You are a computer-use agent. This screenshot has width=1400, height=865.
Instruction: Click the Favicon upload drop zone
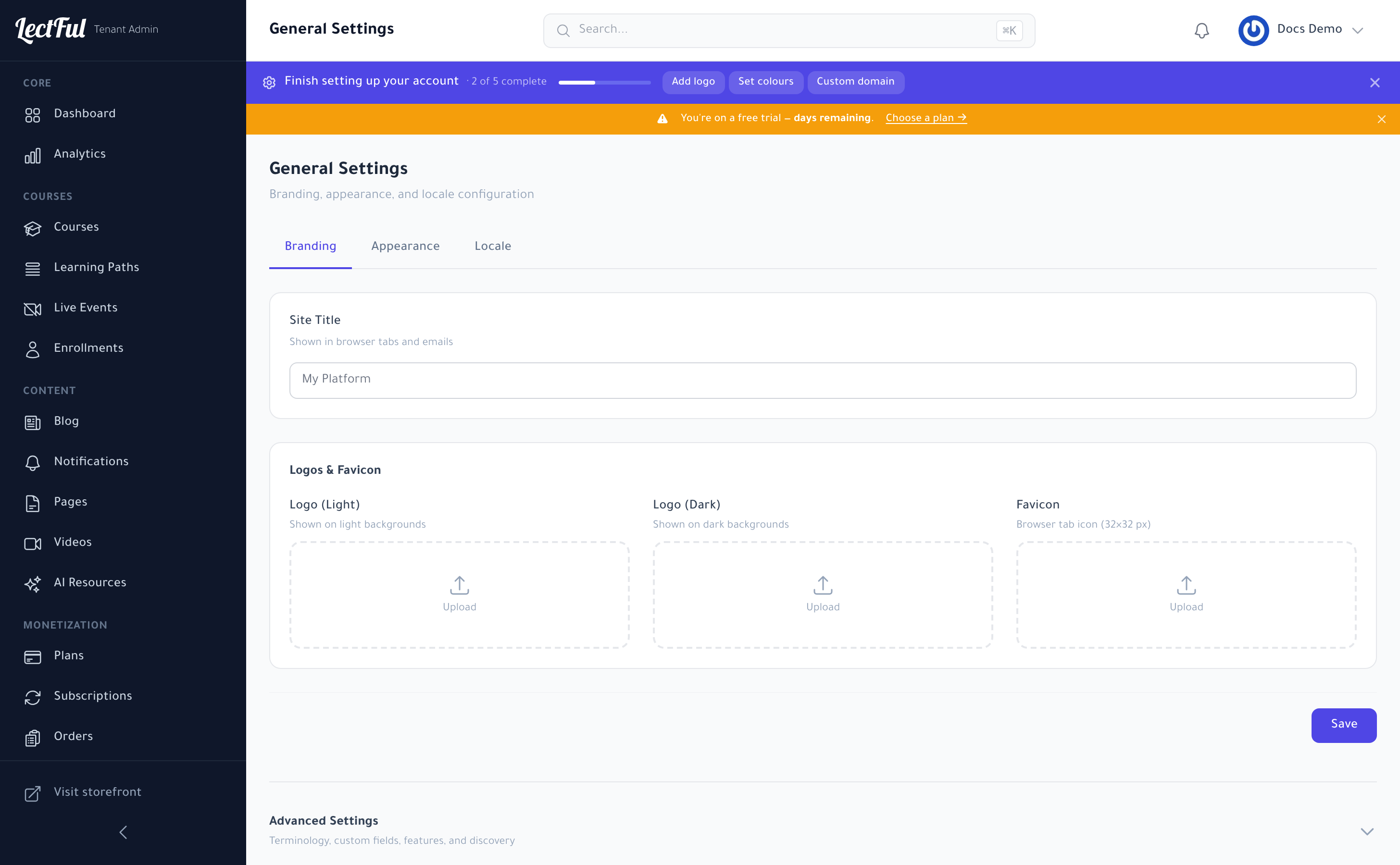1186,595
